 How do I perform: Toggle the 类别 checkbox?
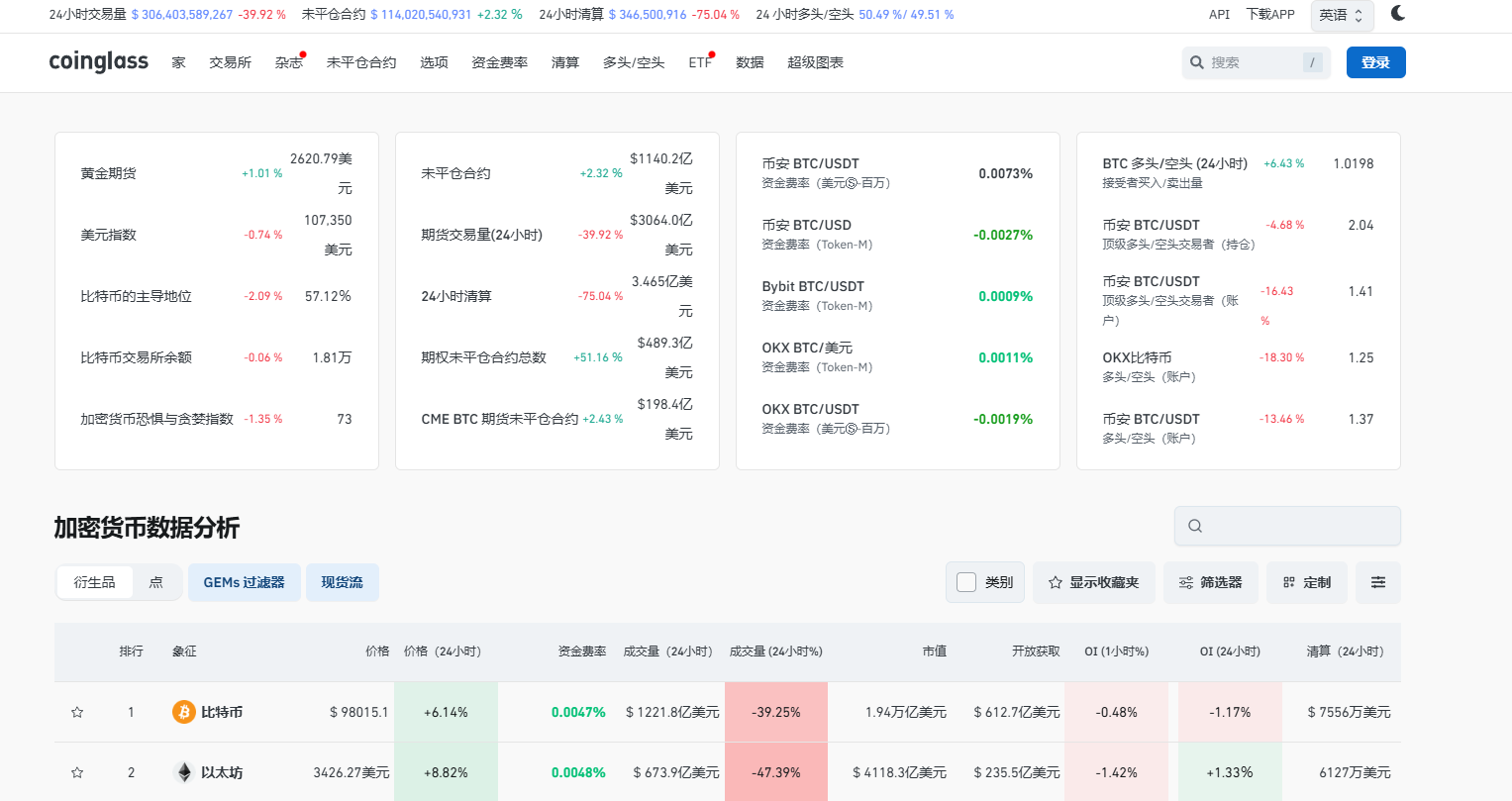(967, 582)
